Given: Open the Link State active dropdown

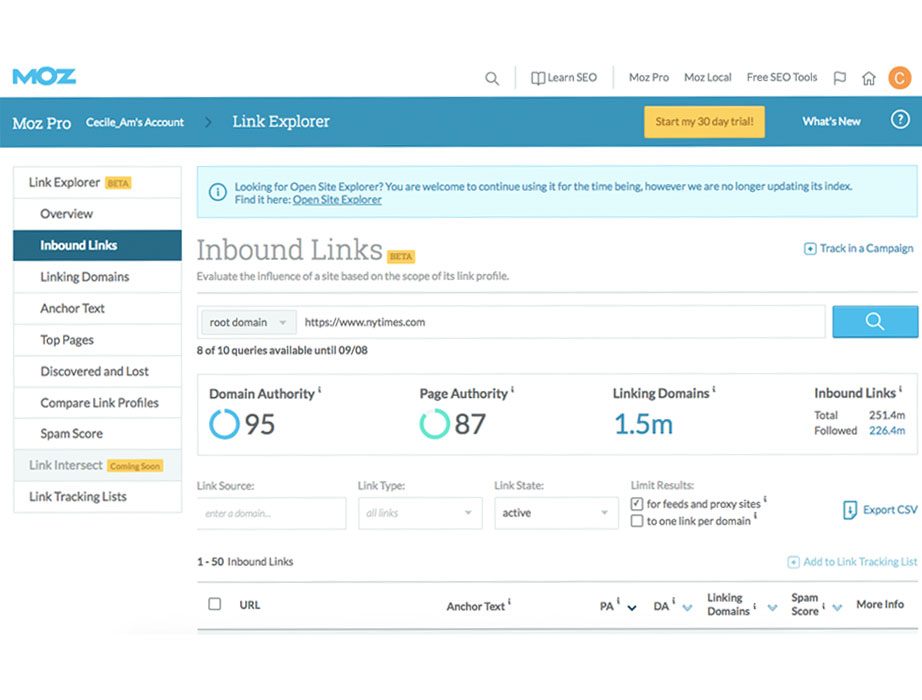Looking at the screenshot, I should tap(556, 513).
